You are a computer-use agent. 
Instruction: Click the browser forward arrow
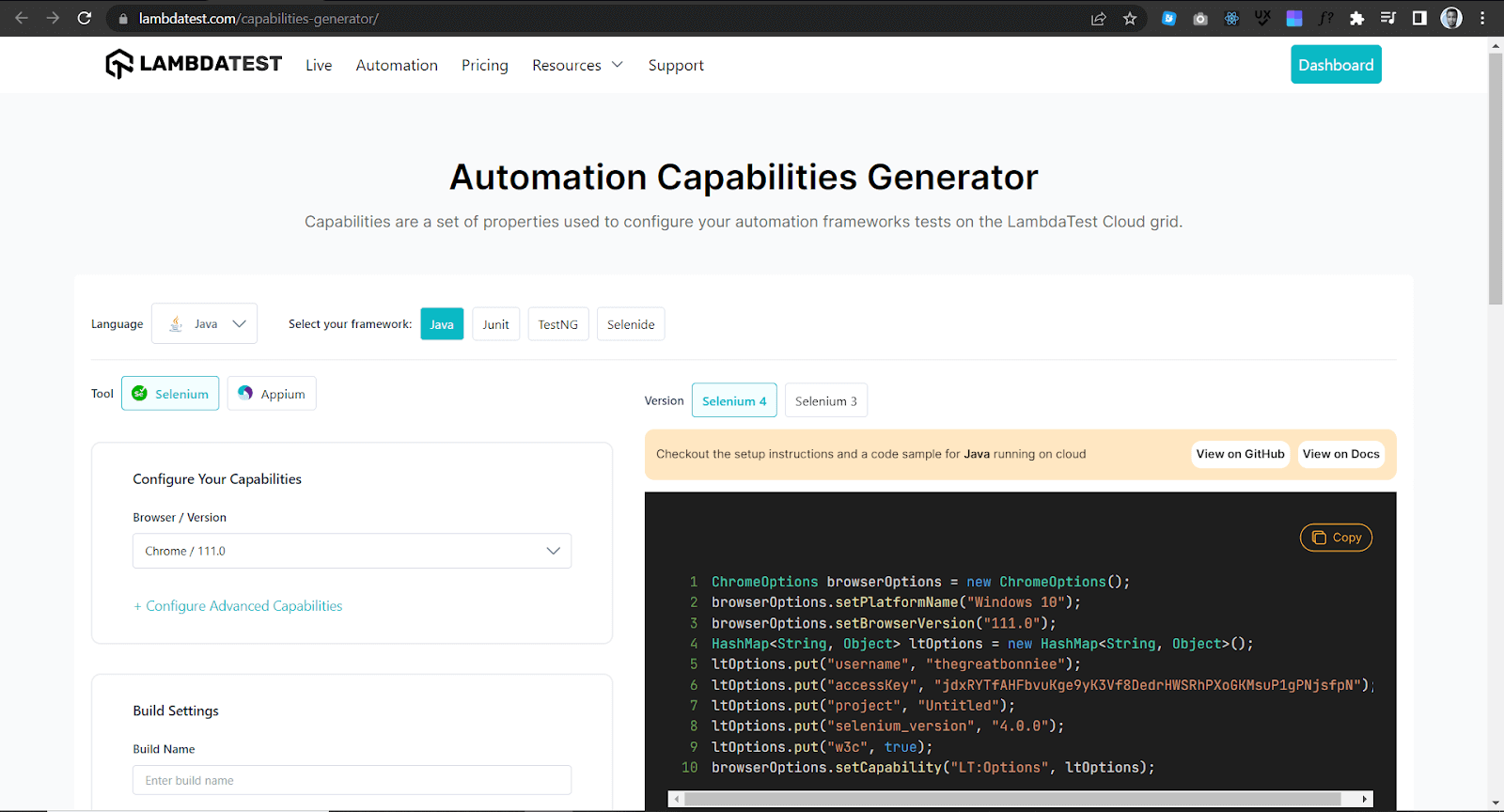(x=53, y=18)
